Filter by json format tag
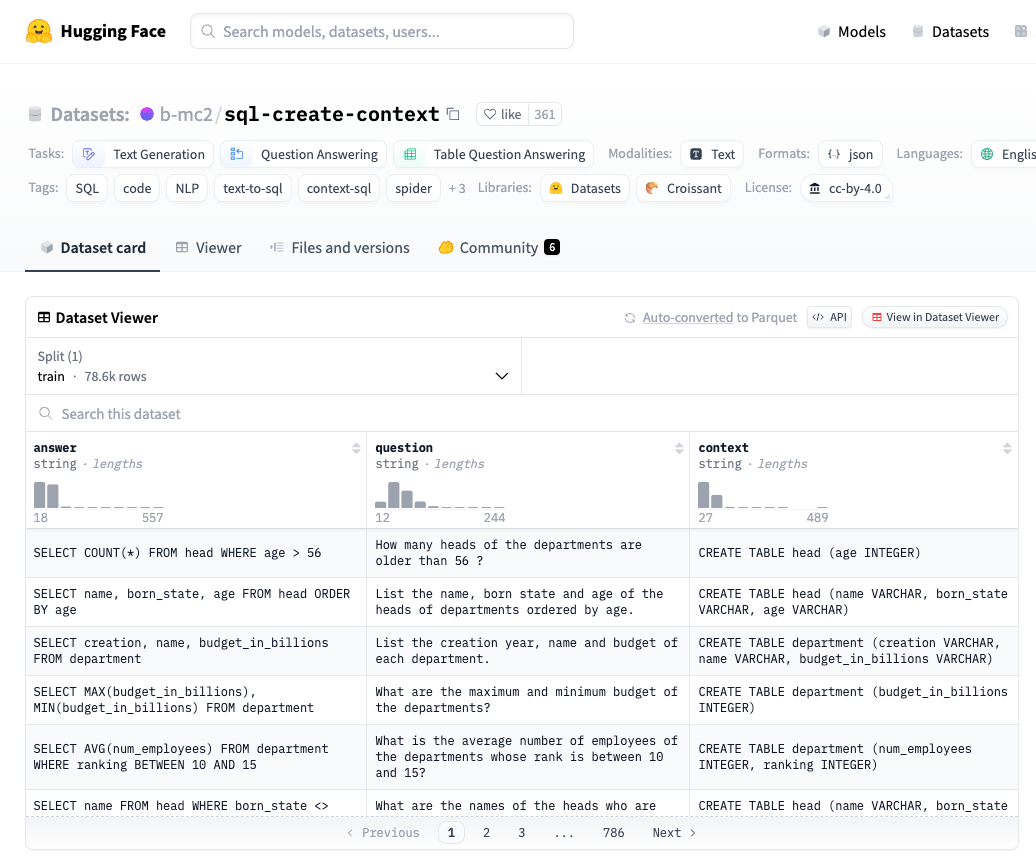This screenshot has width=1036, height=859. click(x=850, y=154)
